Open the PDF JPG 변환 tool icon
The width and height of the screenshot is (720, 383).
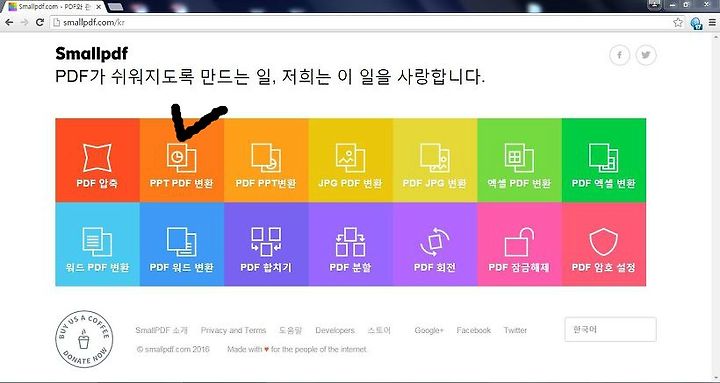(x=435, y=158)
